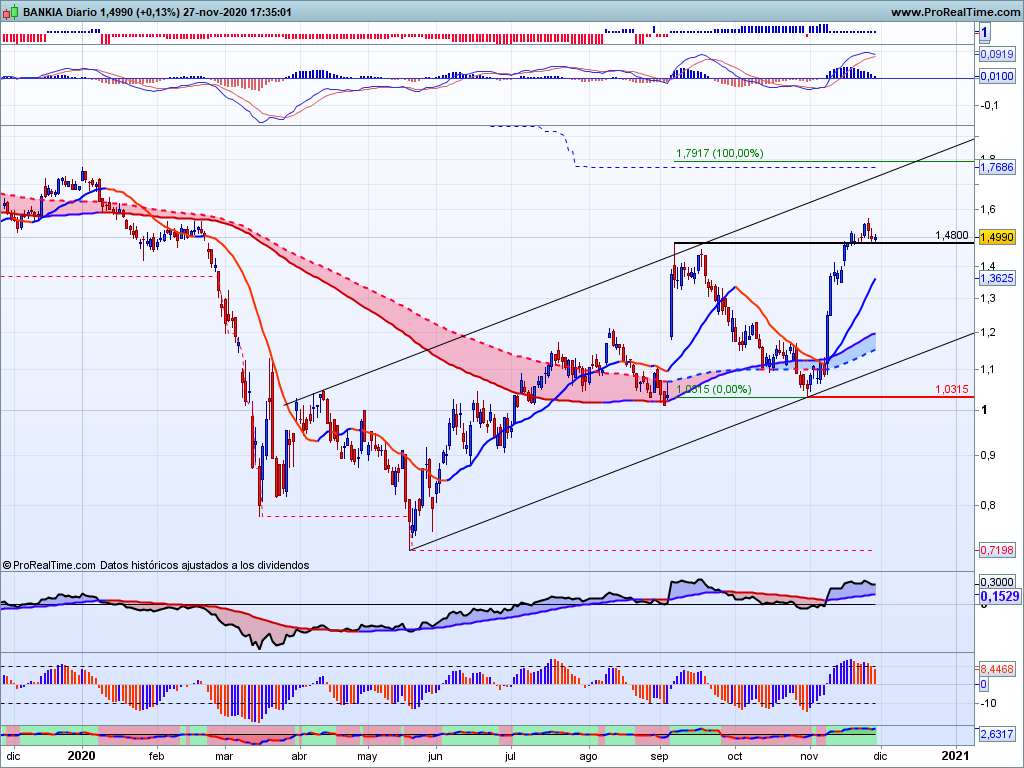1024x768 pixels.
Task: Click the 0,8 price axis label
Action: [x=987, y=505]
